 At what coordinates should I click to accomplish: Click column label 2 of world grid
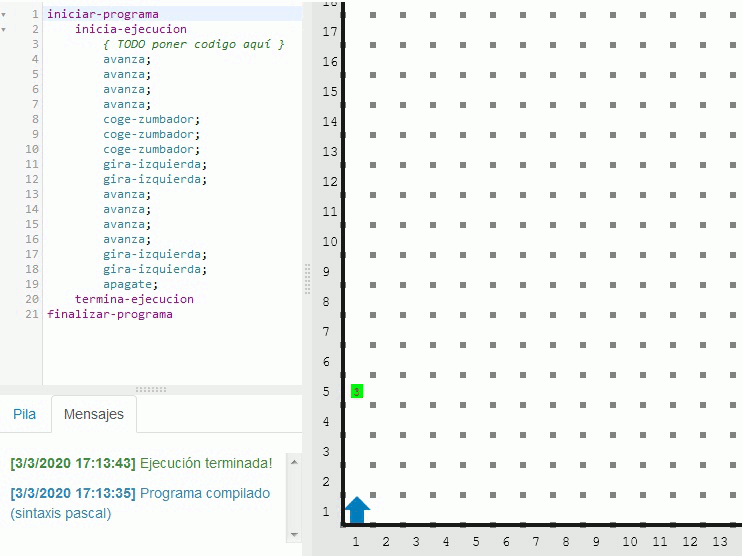(386, 541)
